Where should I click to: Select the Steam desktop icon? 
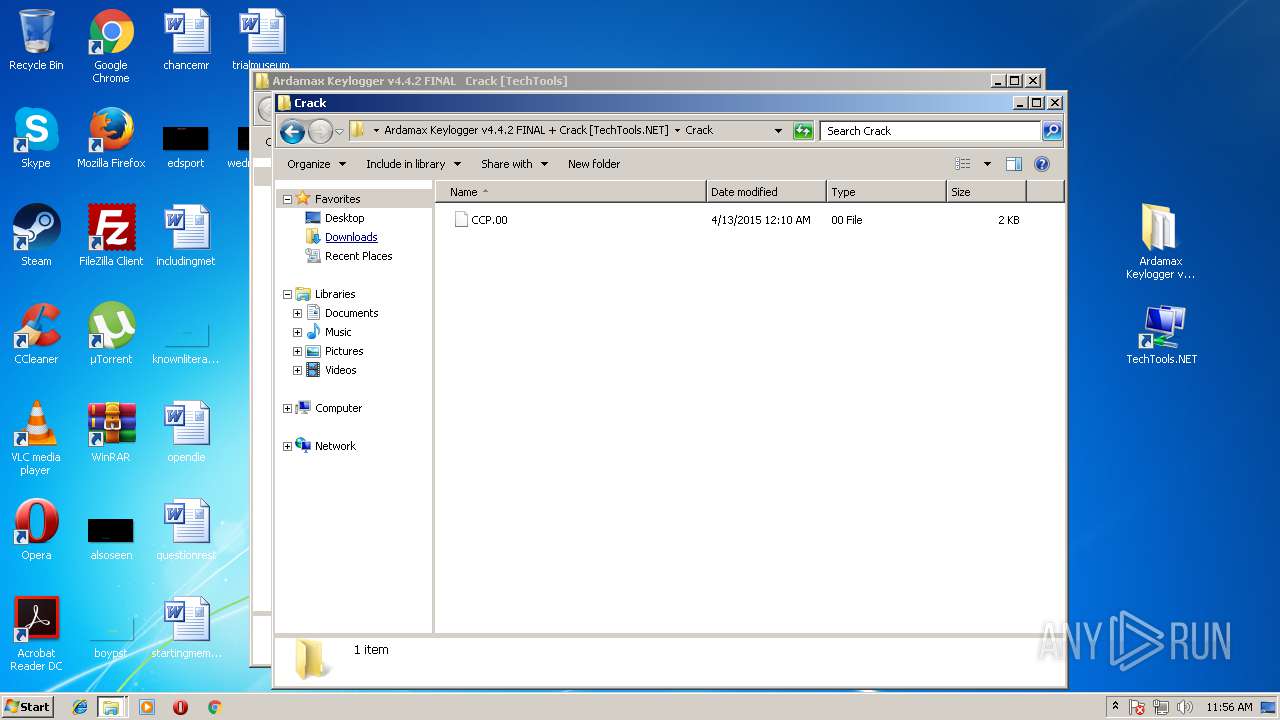coord(36,236)
